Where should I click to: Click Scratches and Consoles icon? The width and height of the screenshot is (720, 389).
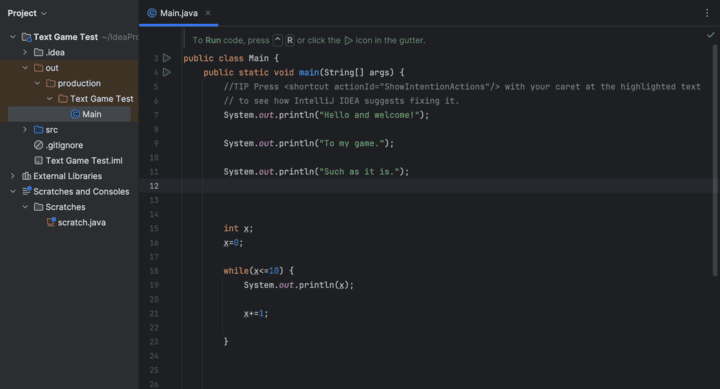tap(27, 191)
